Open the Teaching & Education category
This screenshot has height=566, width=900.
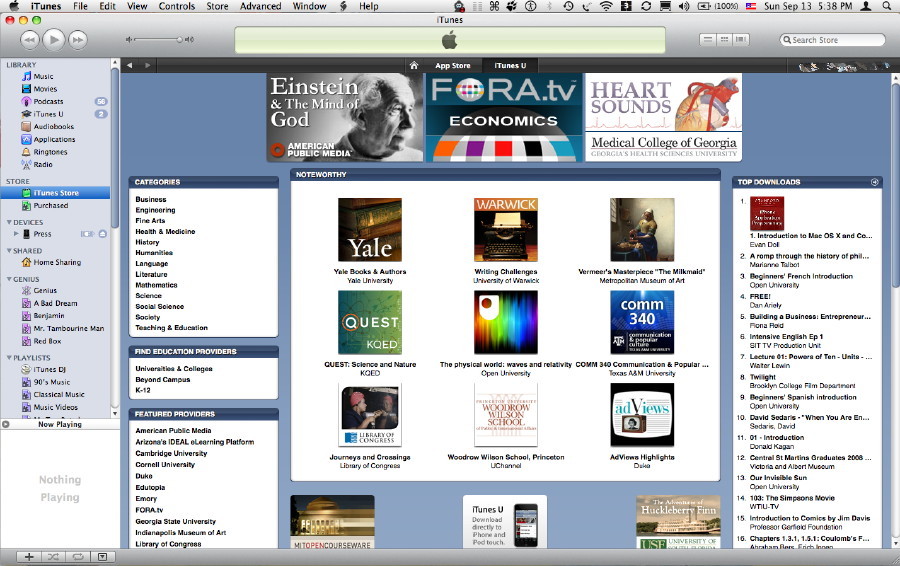pos(172,328)
